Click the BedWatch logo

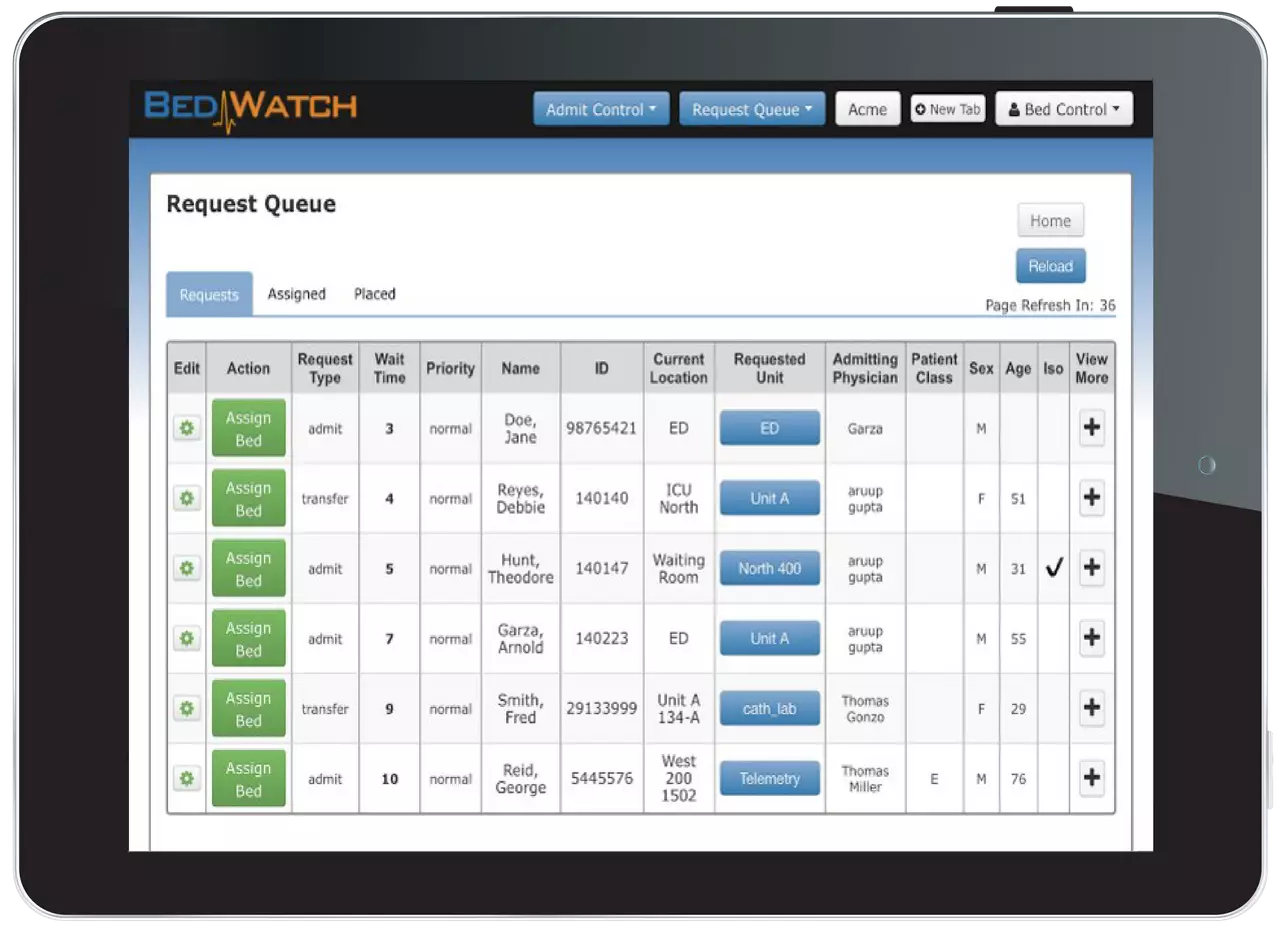tap(251, 108)
